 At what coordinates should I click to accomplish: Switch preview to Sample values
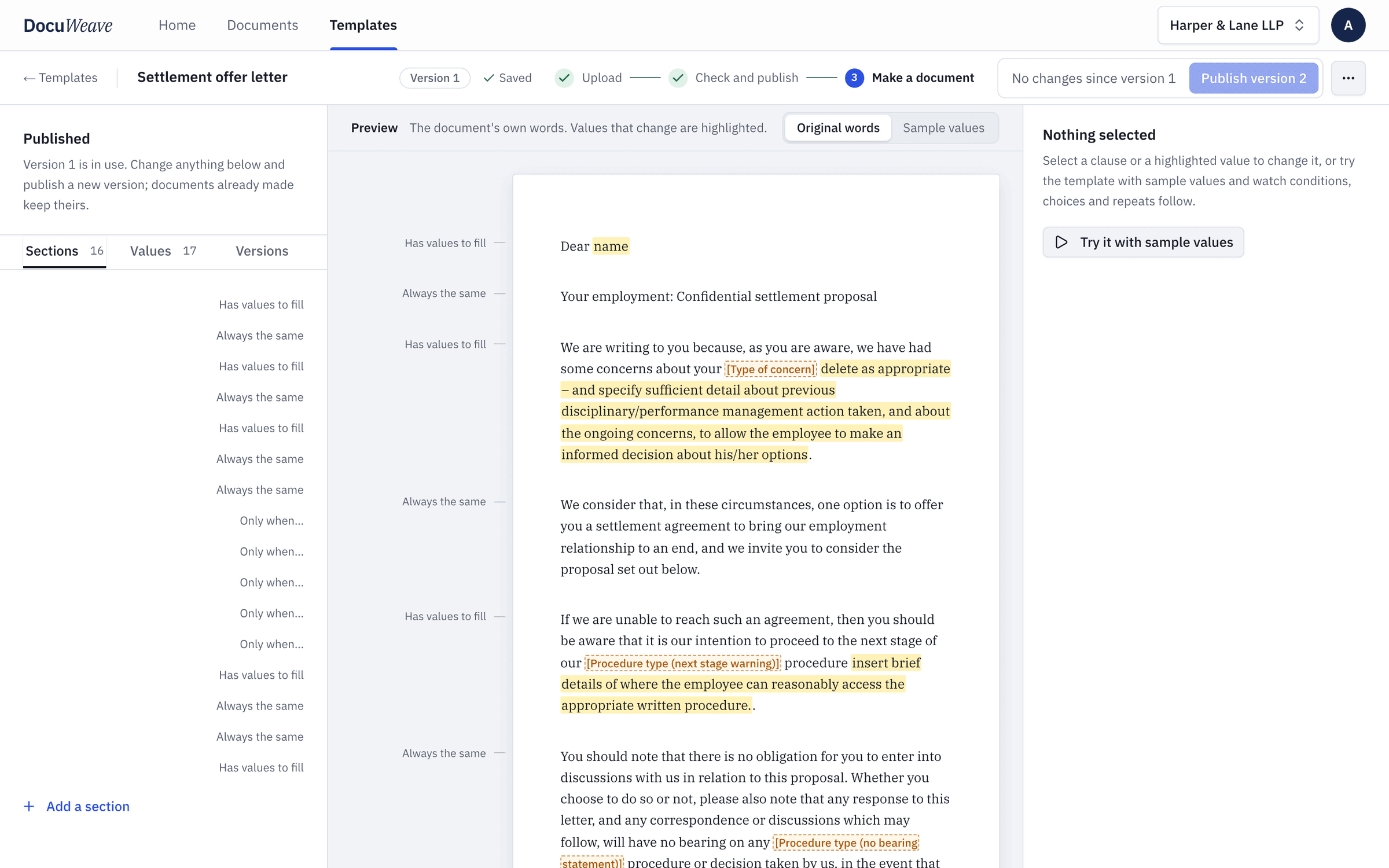(x=943, y=128)
